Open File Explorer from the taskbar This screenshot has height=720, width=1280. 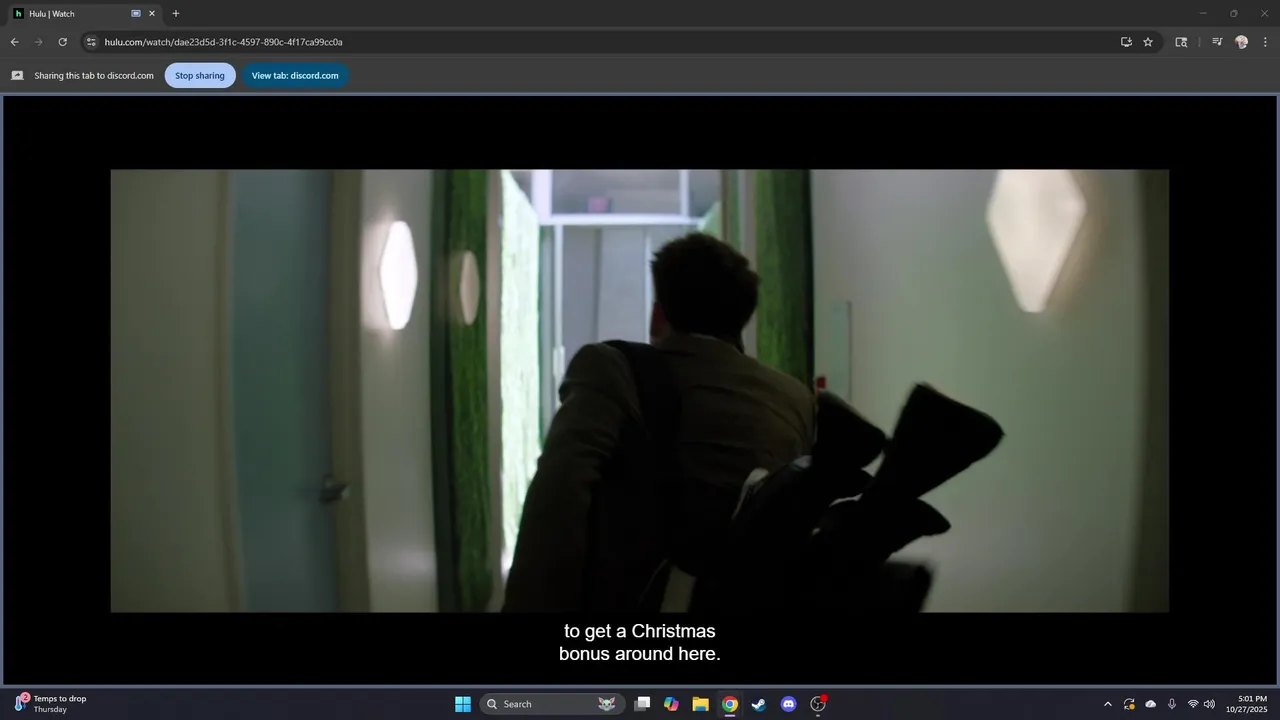[x=701, y=704]
